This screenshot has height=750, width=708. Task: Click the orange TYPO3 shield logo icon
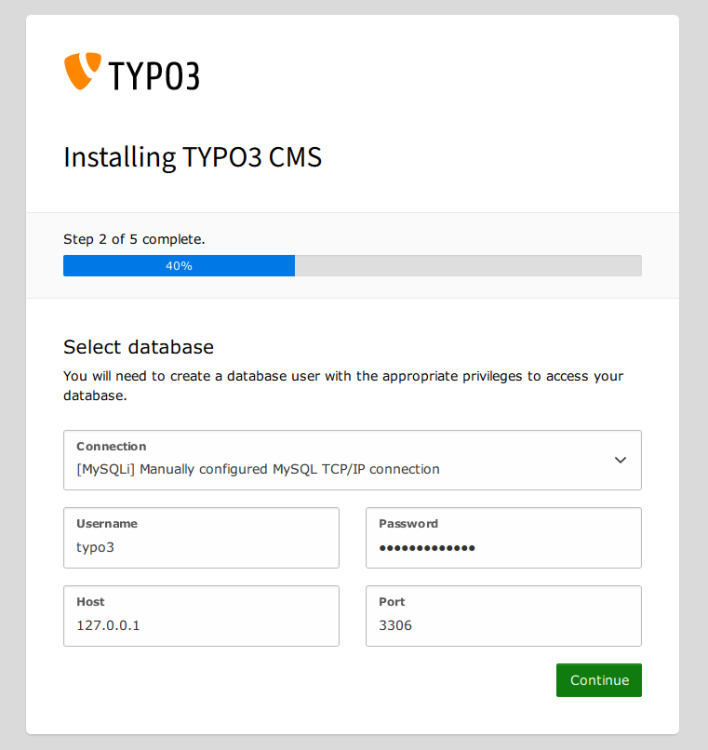(82, 71)
